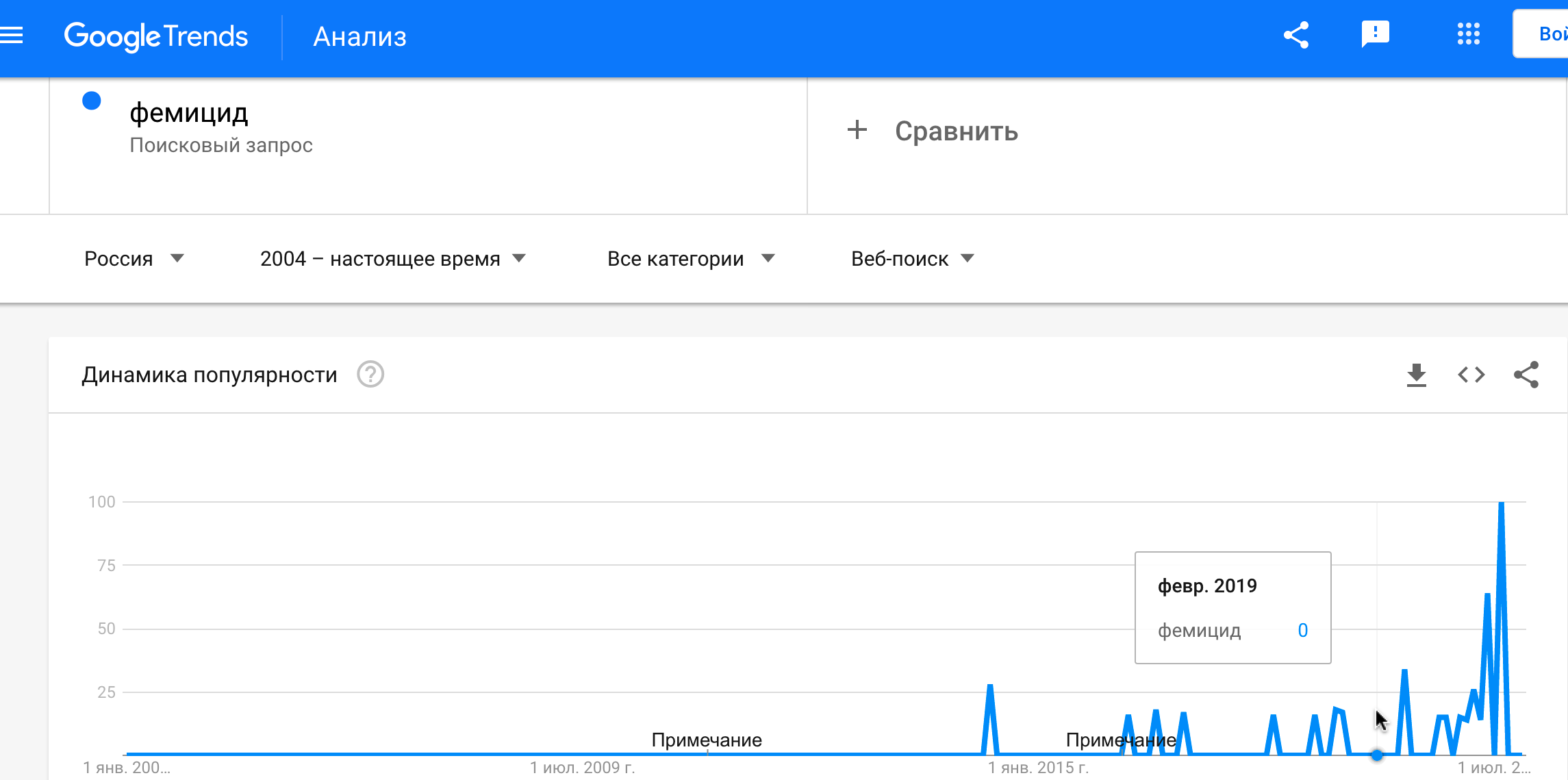
Task: Edit the фемицид search term field
Action: [x=189, y=113]
